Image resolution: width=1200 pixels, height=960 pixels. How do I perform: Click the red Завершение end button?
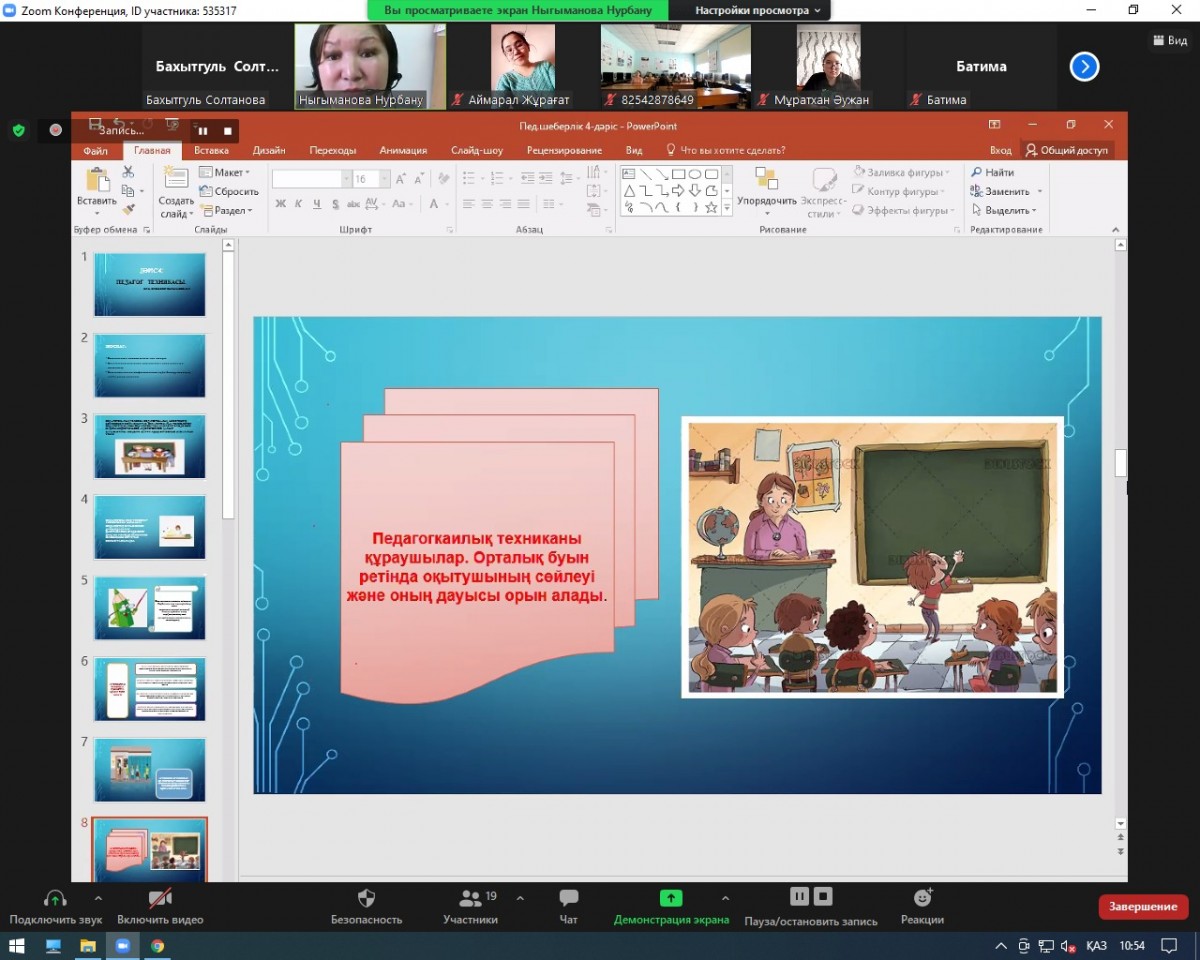pos(1143,906)
